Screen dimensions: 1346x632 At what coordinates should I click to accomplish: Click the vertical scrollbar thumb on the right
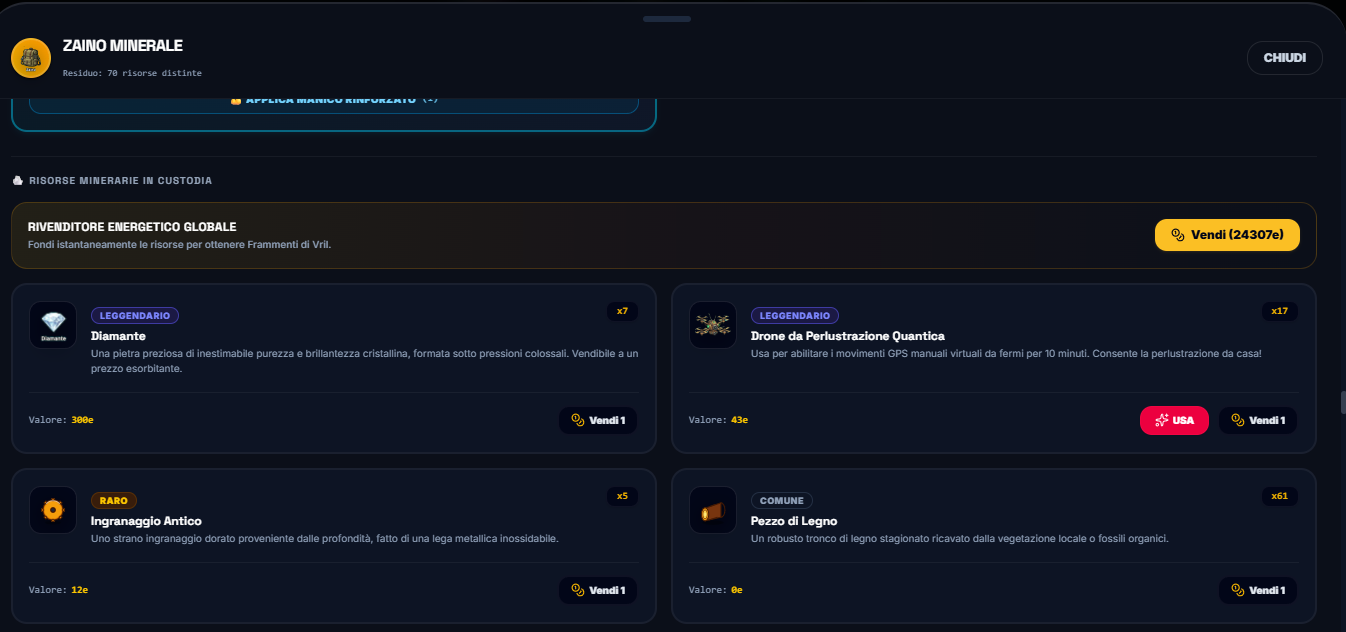(x=1343, y=402)
